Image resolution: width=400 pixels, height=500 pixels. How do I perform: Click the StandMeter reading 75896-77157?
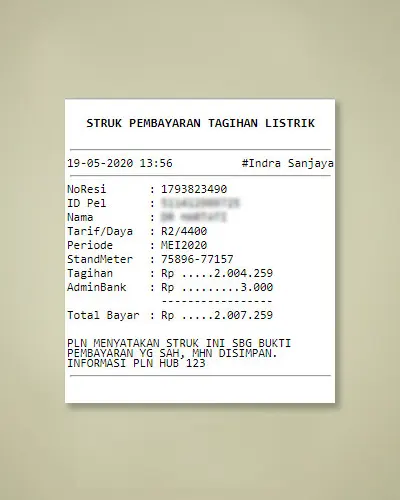(197, 259)
